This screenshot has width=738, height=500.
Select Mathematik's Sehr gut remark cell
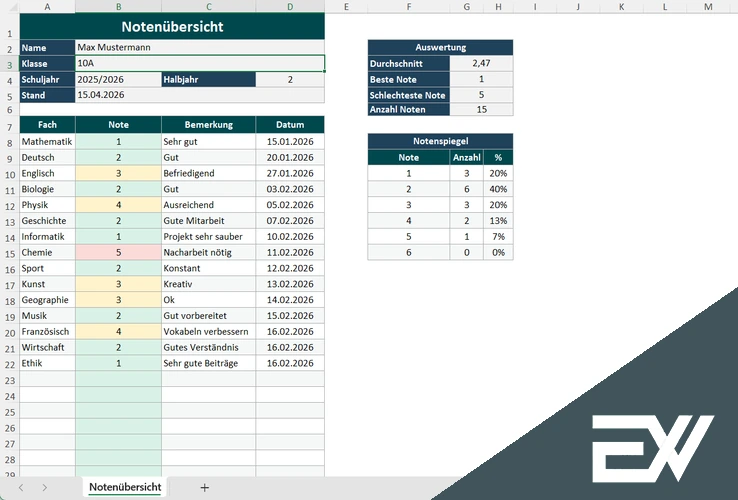[x=208, y=142]
